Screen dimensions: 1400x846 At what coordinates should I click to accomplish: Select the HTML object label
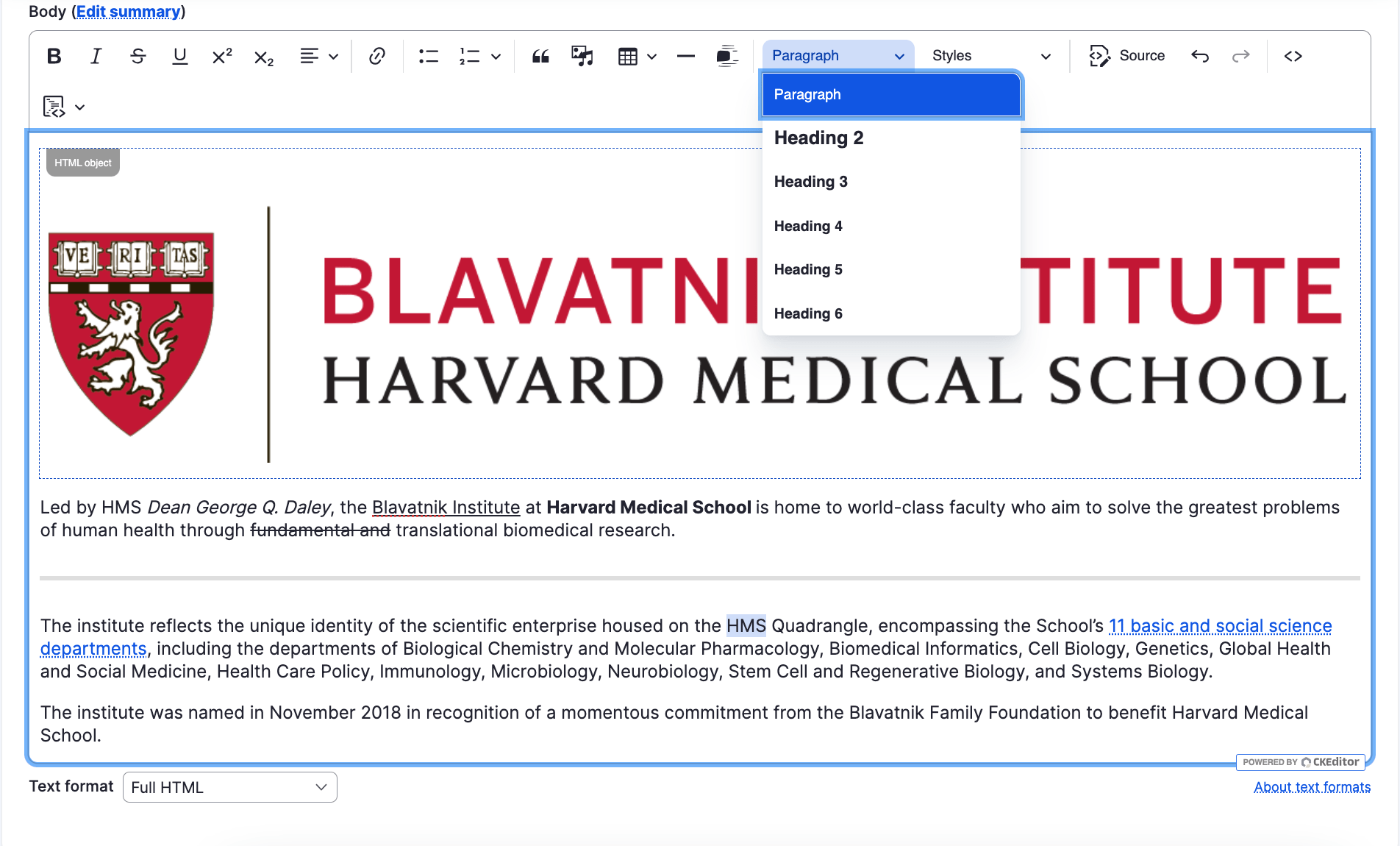click(x=83, y=163)
